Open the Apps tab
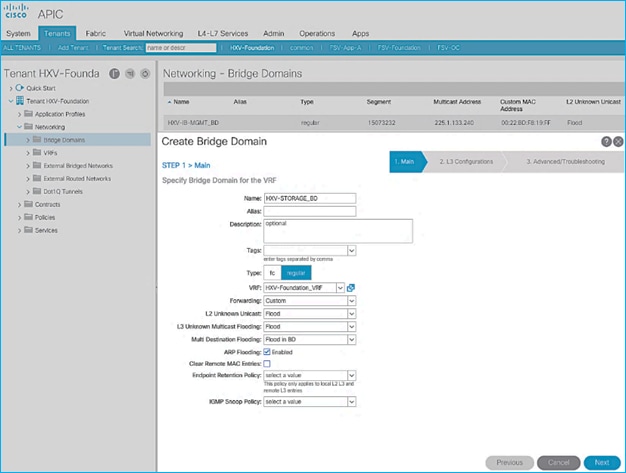The width and height of the screenshot is (626, 473). coord(360,34)
